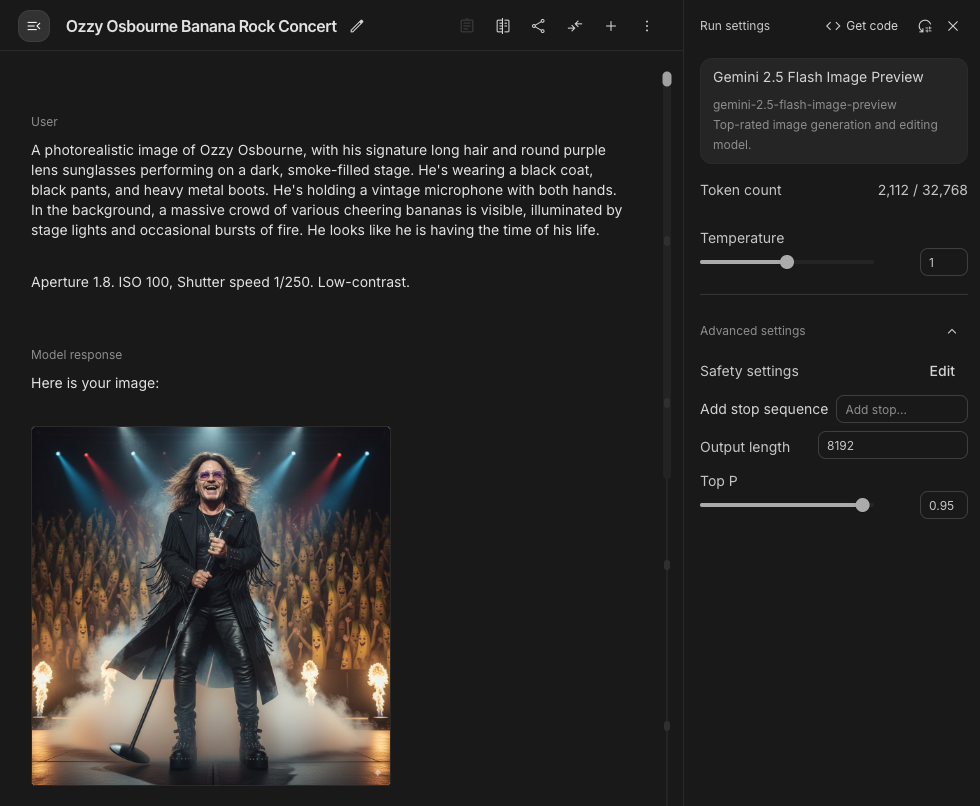Open Get code for this prompt
This screenshot has width=980, height=806.
(x=861, y=26)
